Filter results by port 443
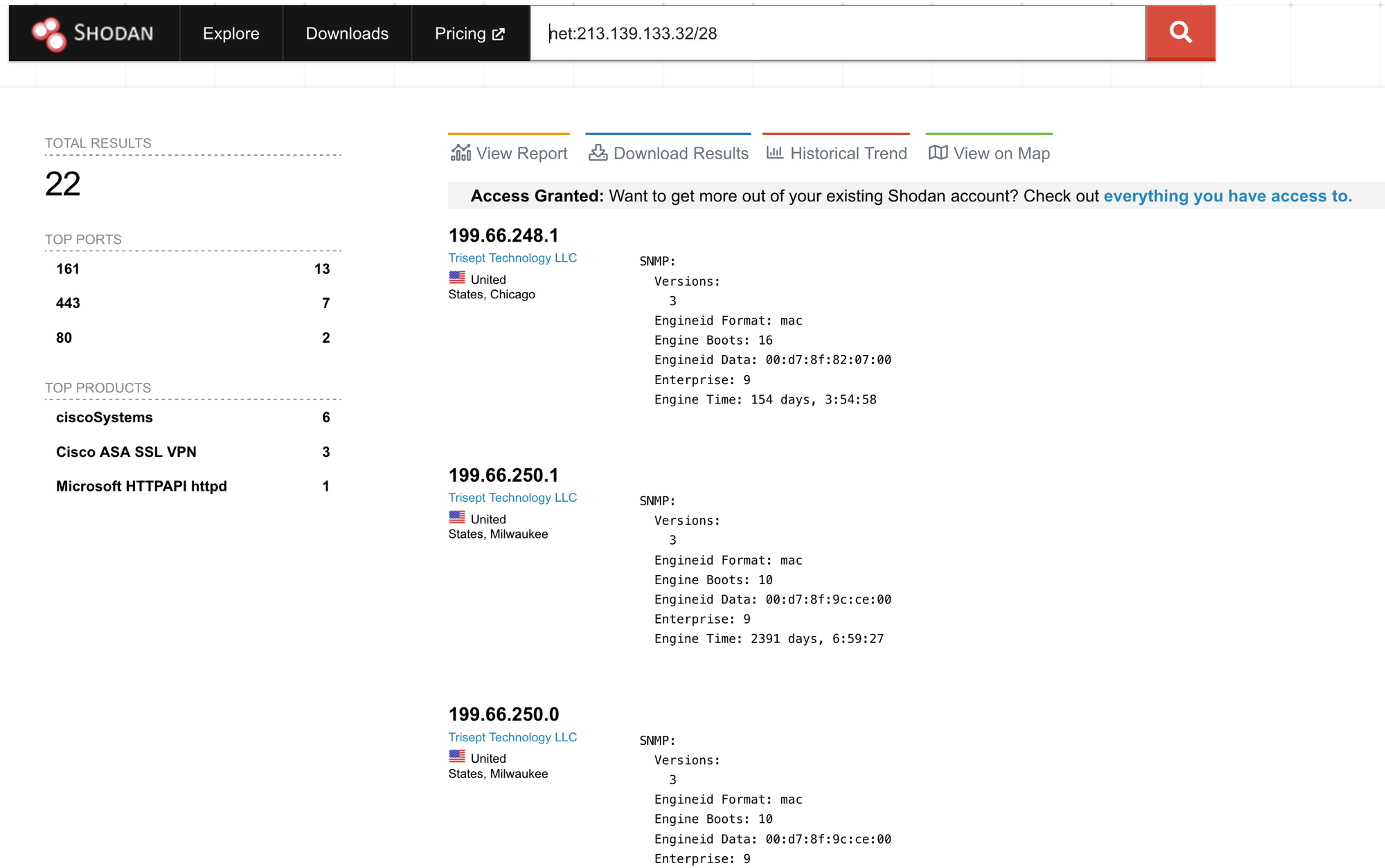The height and width of the screenshot is (868, 1385). click(68, 302)
